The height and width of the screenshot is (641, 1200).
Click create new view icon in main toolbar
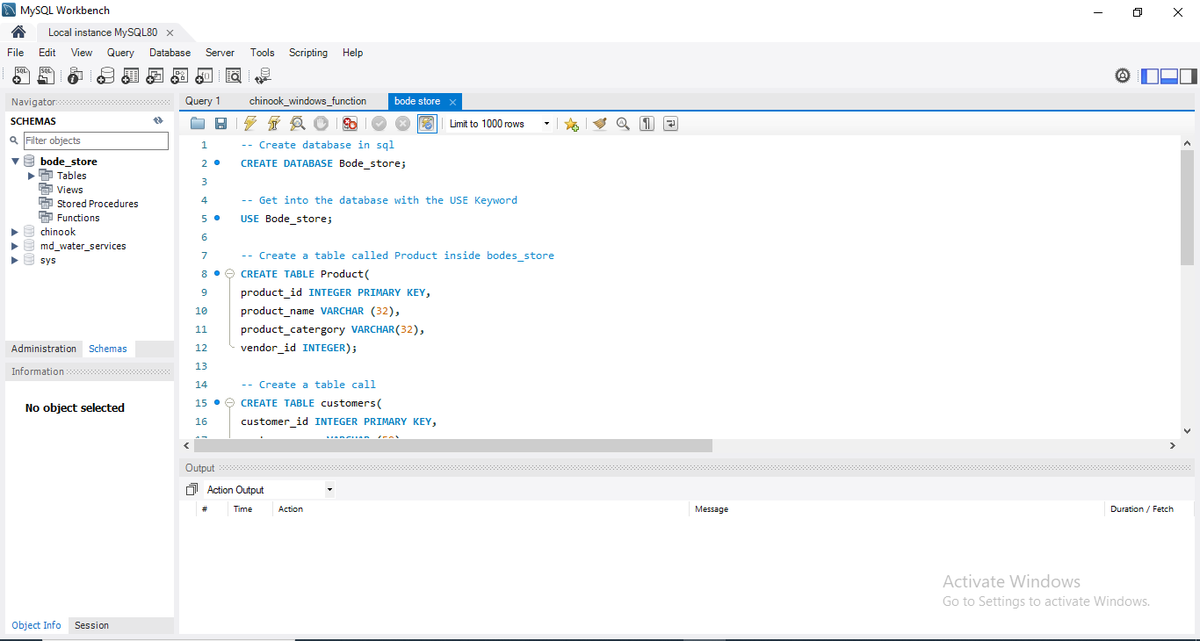click(155, 76)
